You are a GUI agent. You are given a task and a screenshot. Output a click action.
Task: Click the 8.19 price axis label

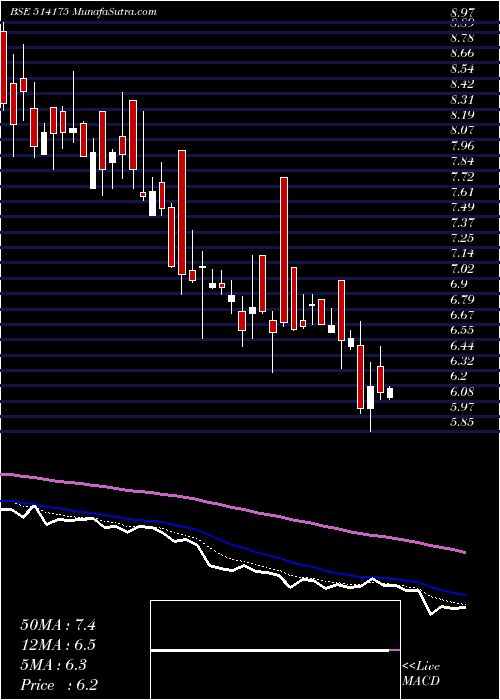(x=463, y=115)
